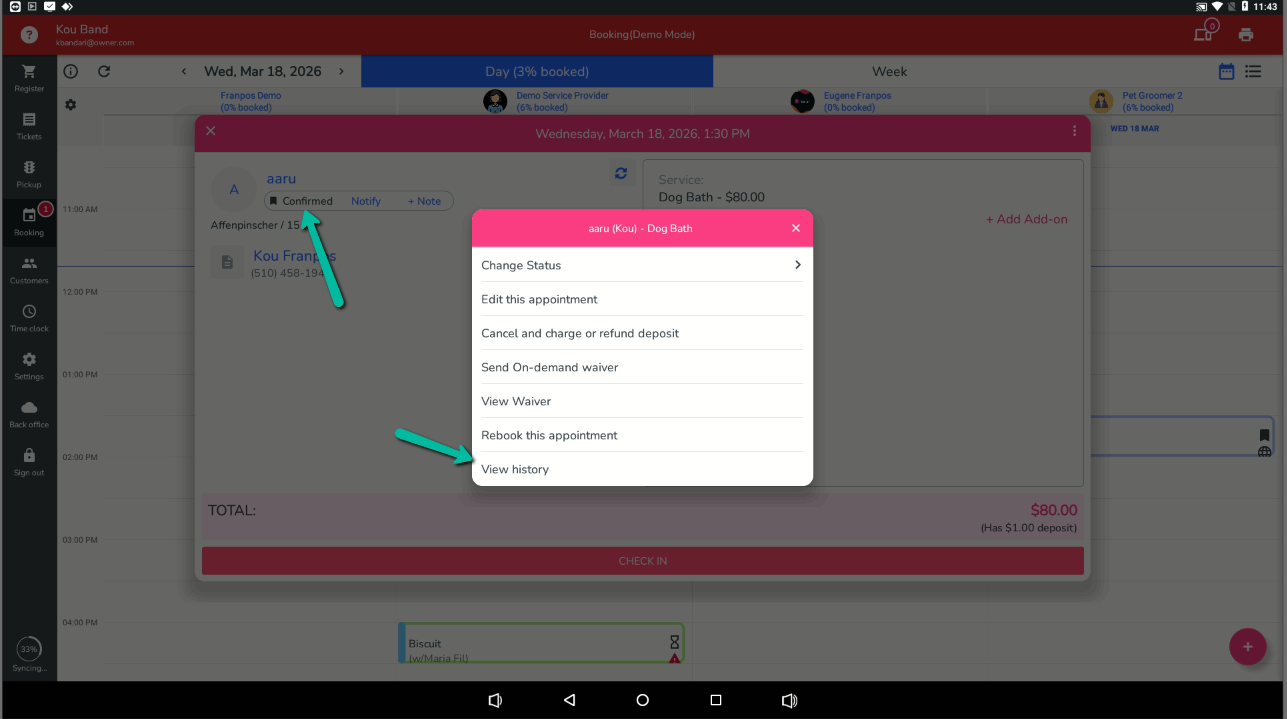Open the Time clock icon
This screenshot has height=719, width=1287.
click(29, 317)
